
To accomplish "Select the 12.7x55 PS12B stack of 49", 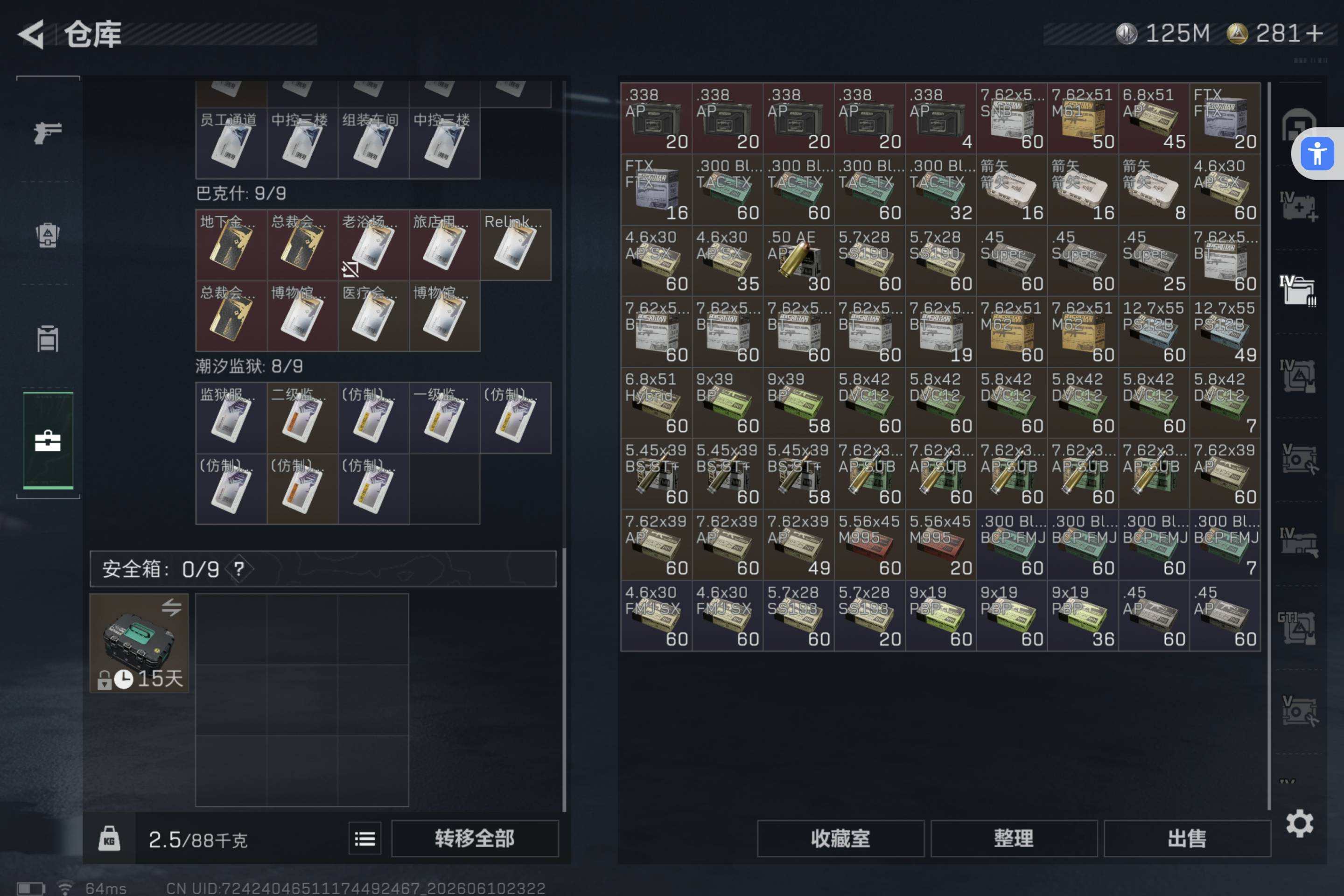I will pyautogui.click(x=1225, y=332).
